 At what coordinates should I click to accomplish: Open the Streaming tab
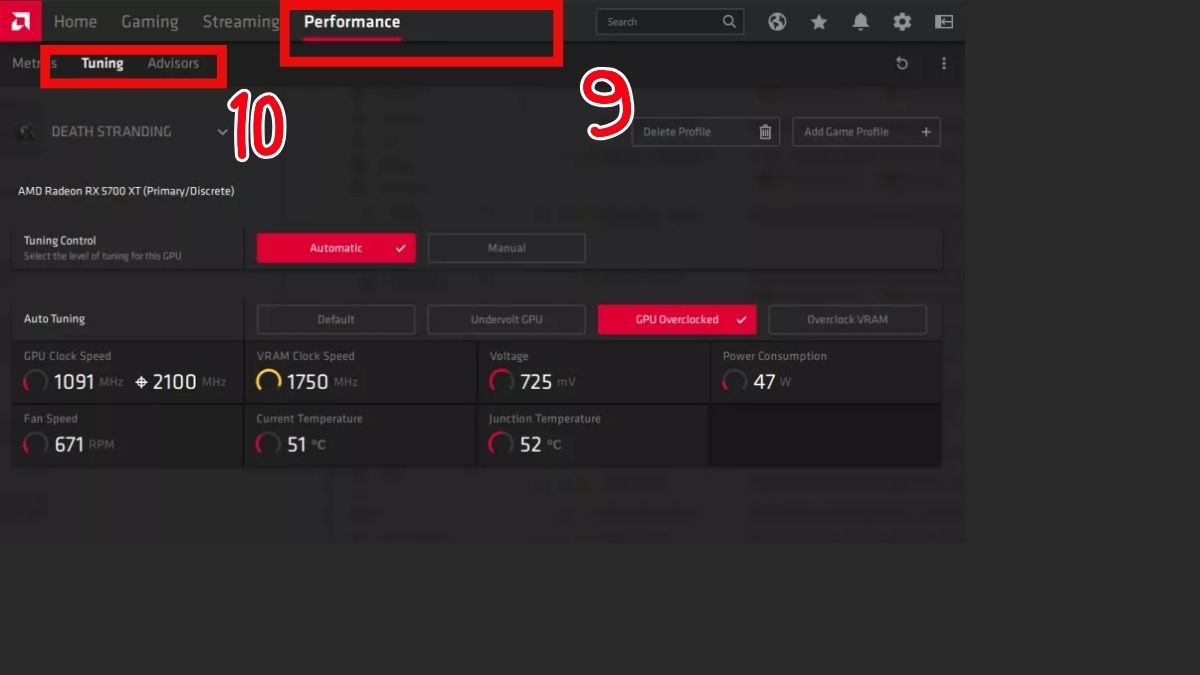coord(241,21)
